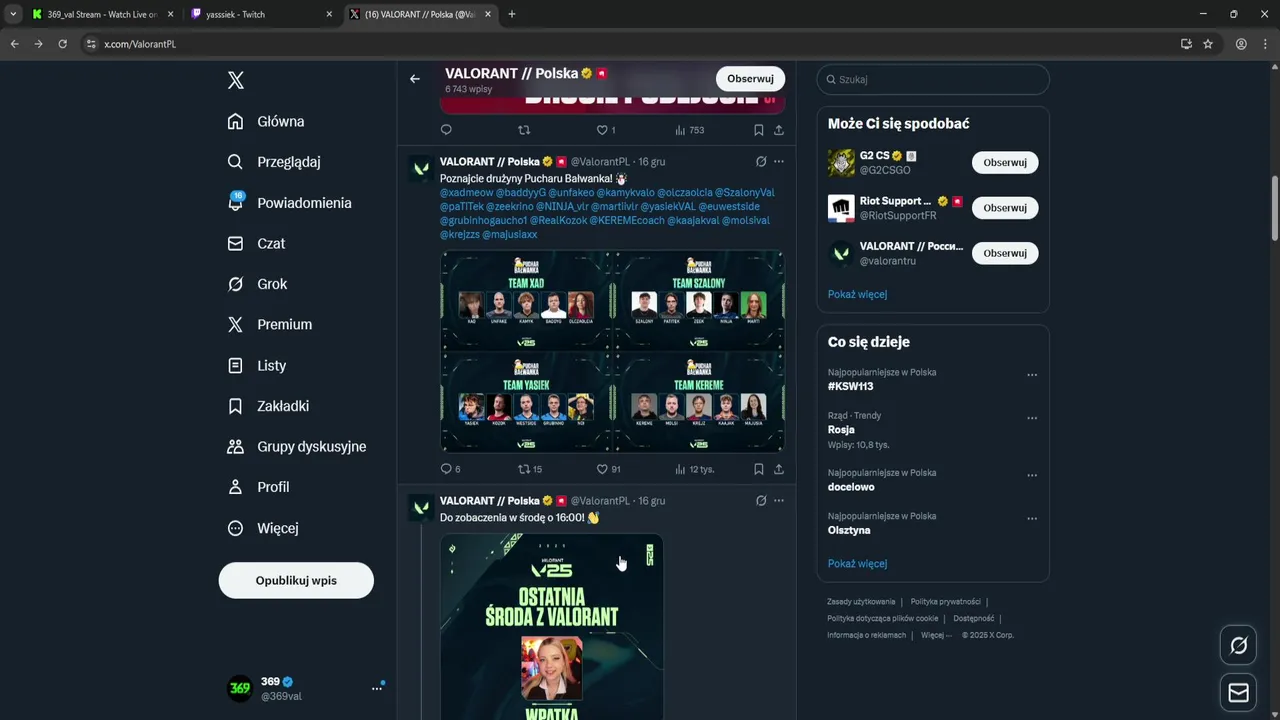Expand Więcej menu in sidebar
The width and height of the screenshot is (1280, 720).
(x=262, y=528)
